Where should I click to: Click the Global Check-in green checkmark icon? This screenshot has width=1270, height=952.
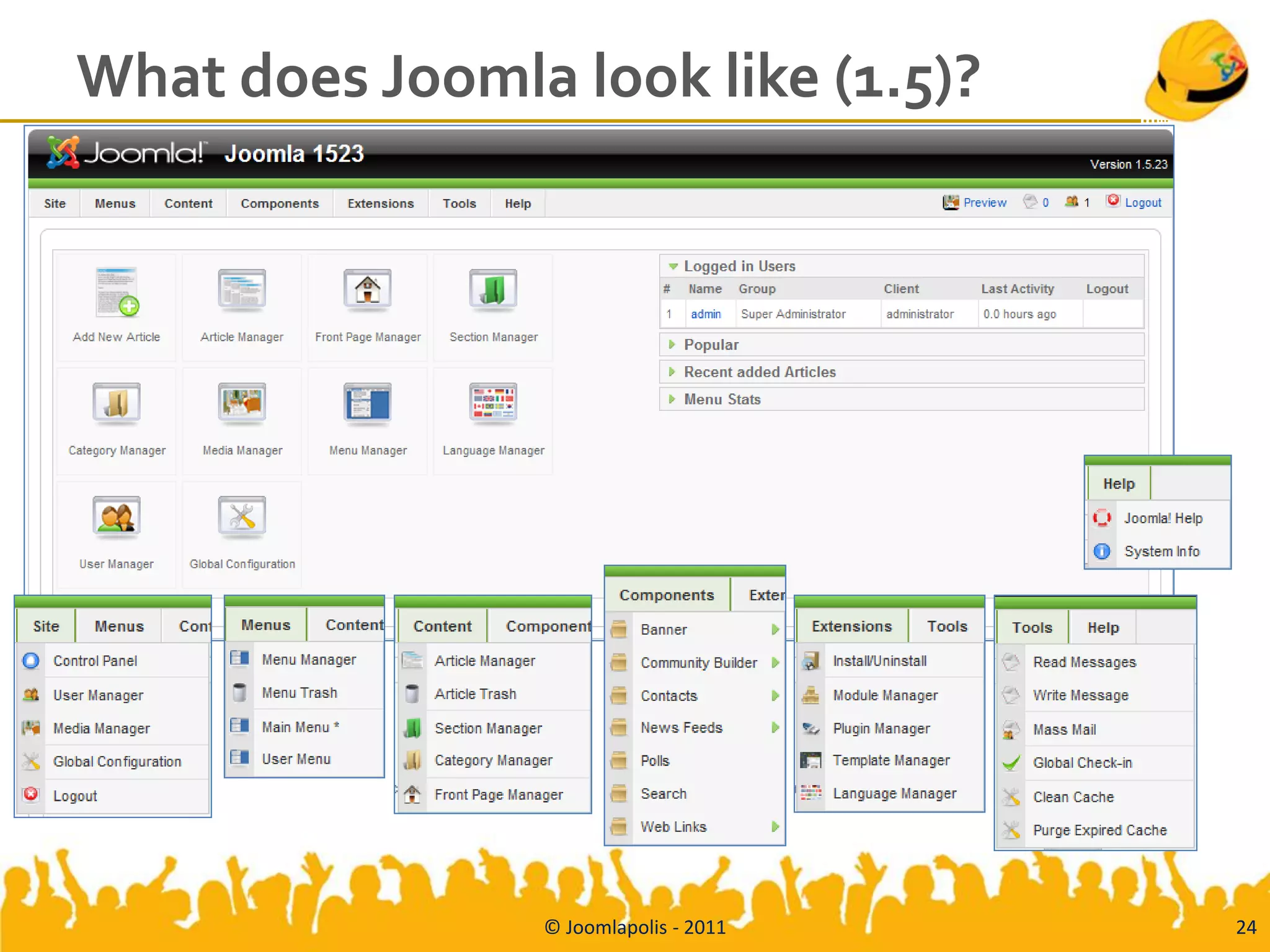coord(1011,763)
